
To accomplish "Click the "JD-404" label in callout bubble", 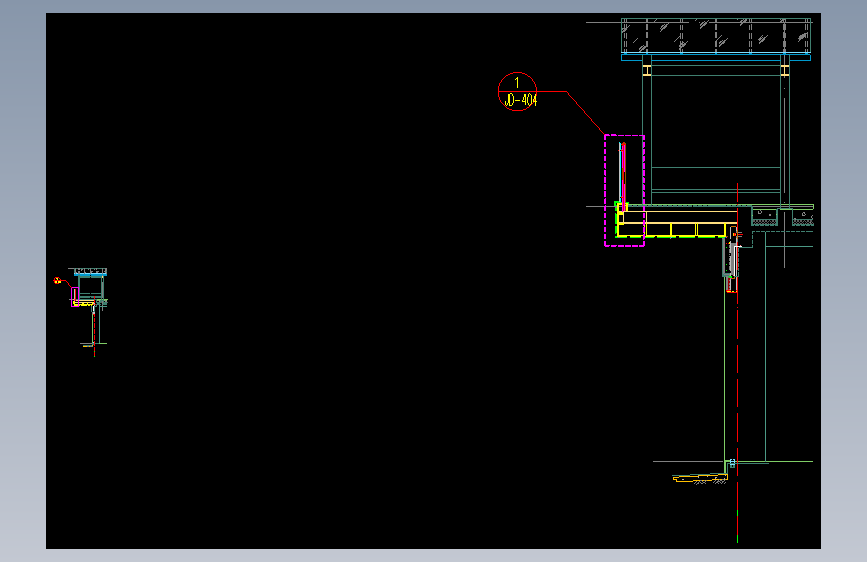I will (520, 100).
